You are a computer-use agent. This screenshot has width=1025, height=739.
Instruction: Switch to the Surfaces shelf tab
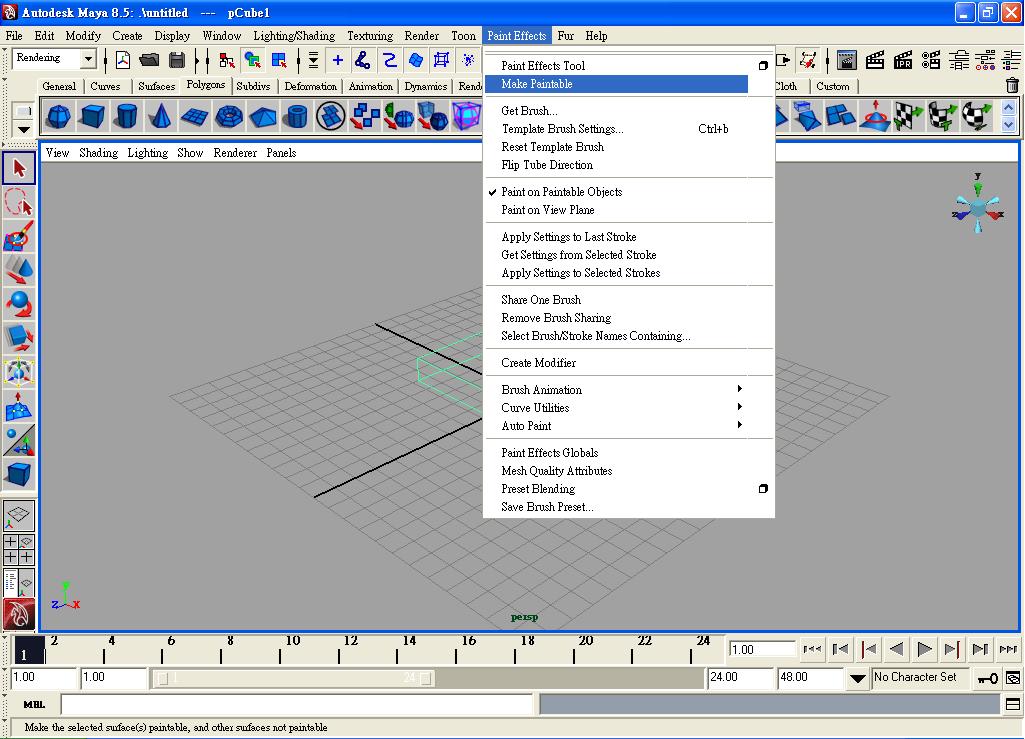pyautogui.click(x=156, y=86)
